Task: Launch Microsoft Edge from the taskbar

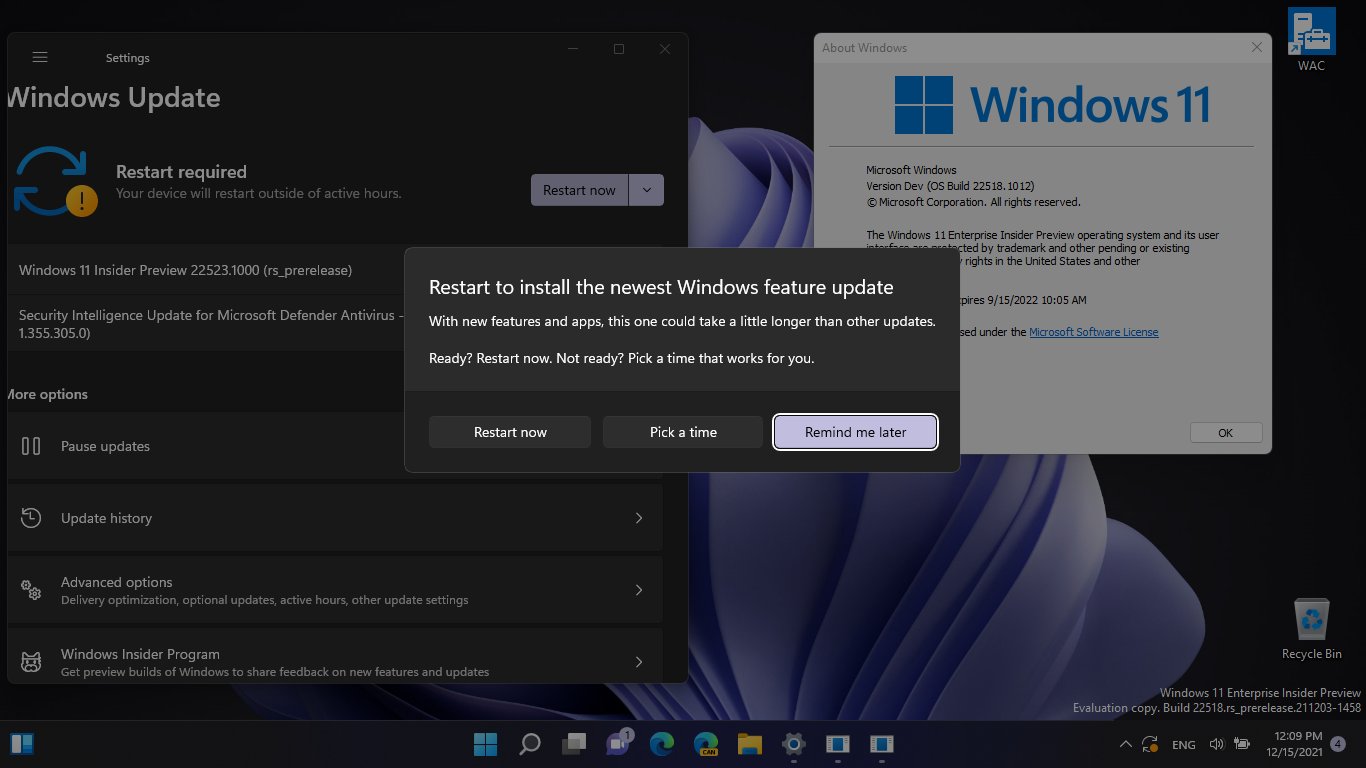Action: tap(662, 744)
